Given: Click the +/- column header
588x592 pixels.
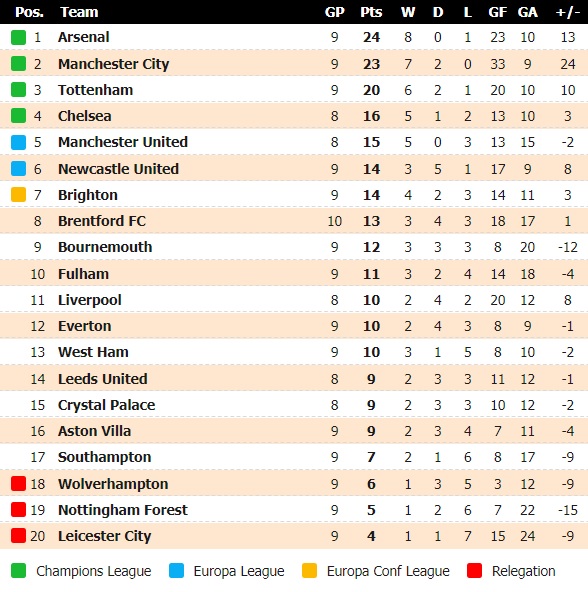Looking at the screenshot, I should click(x=568, y=12).
